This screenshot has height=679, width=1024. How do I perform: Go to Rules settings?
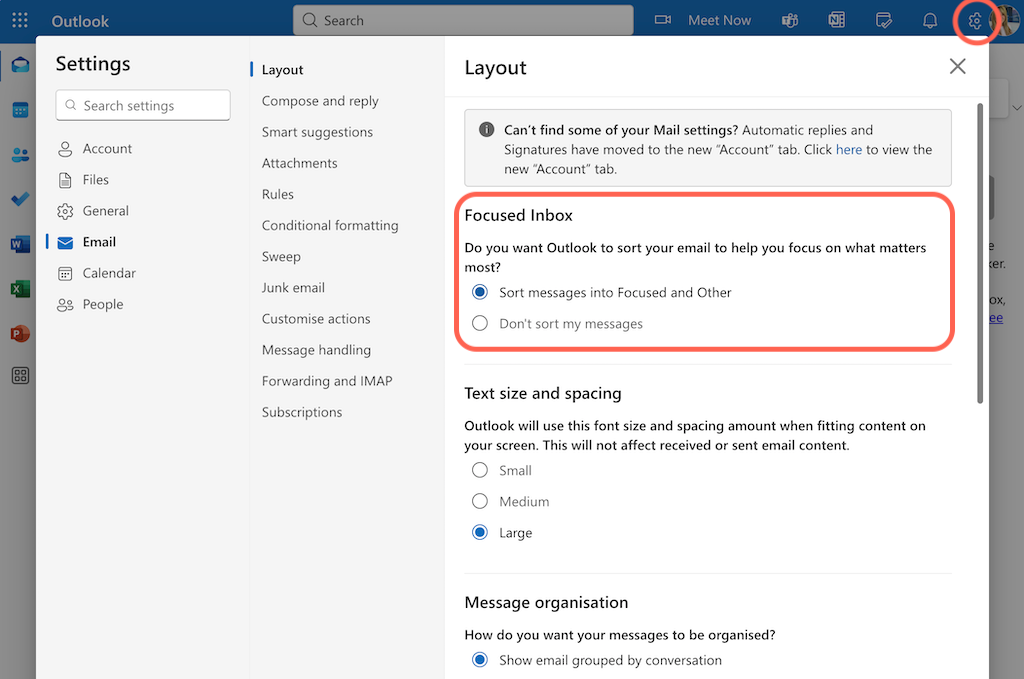(x=278, y=195)
